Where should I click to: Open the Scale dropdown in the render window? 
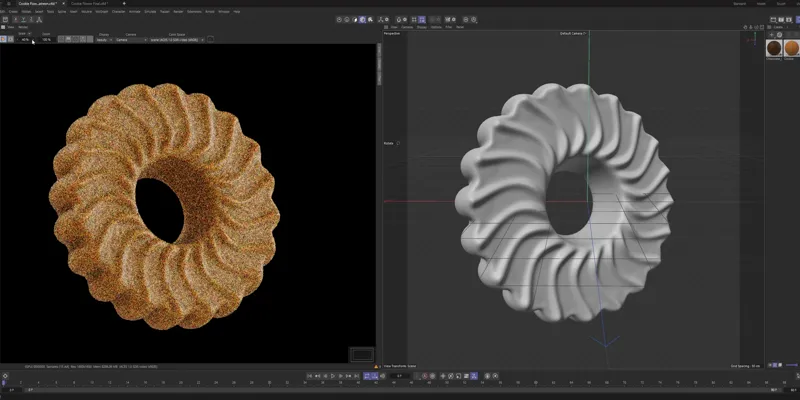[x=29, y=34]
